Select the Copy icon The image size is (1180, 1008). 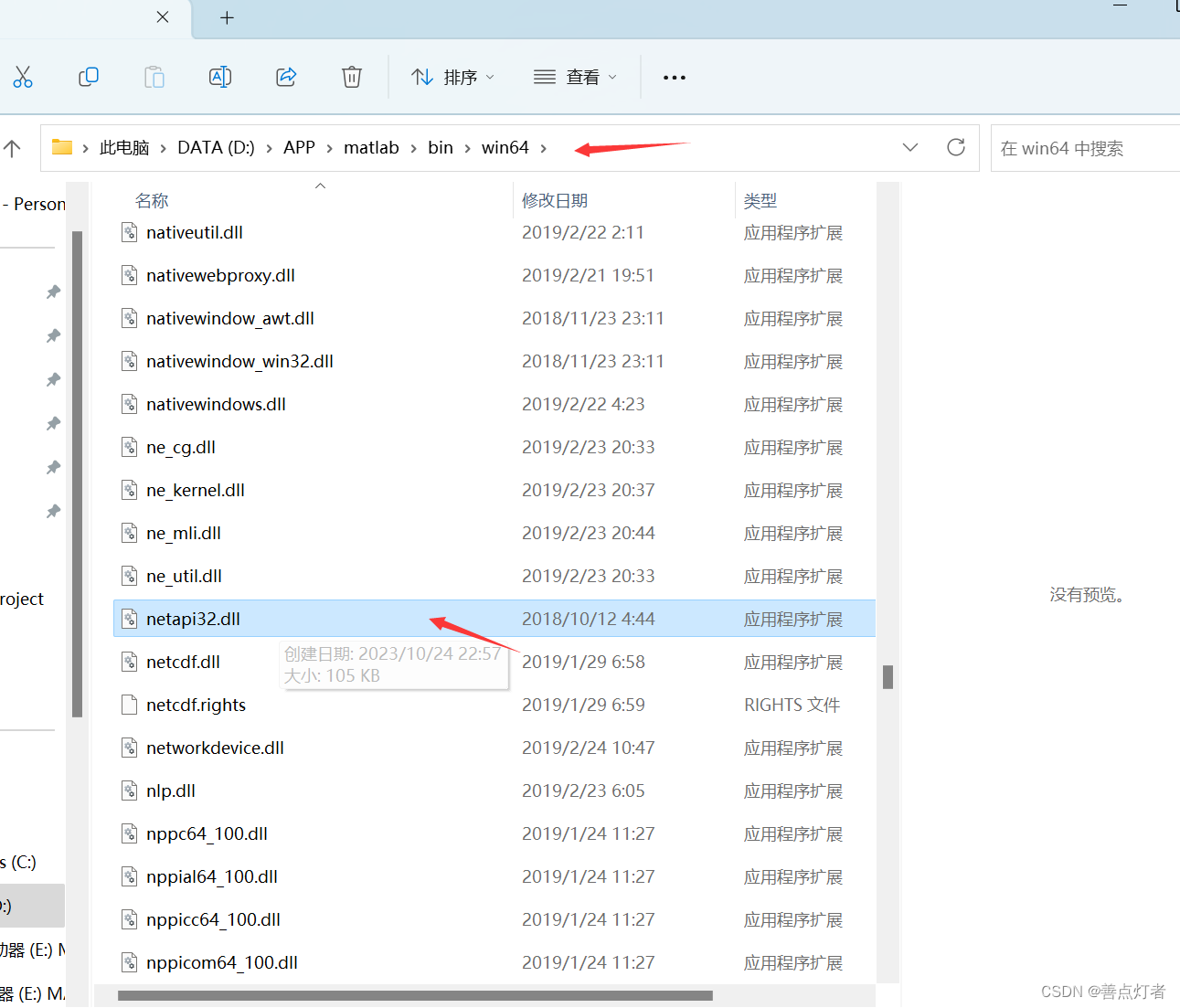[89, 77]
